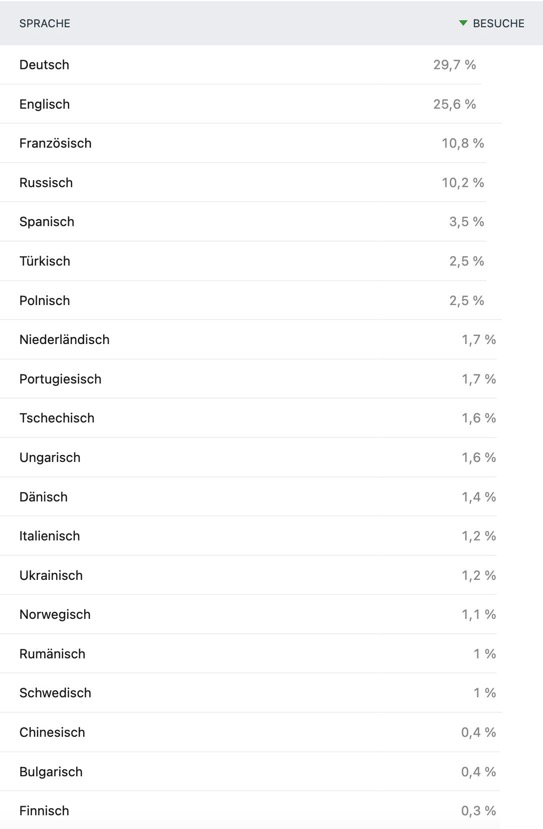The image size is (543, 829).
Task: Choose the Russisch row
Action: (271, 182)
